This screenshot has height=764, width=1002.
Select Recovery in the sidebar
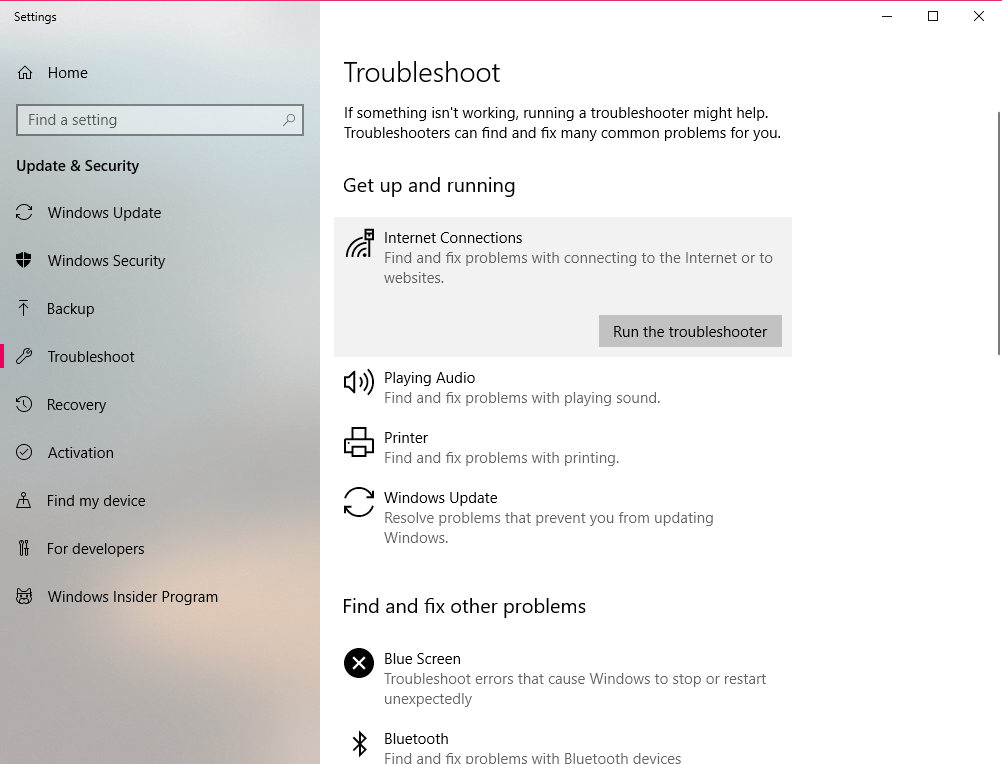point(160,404)
